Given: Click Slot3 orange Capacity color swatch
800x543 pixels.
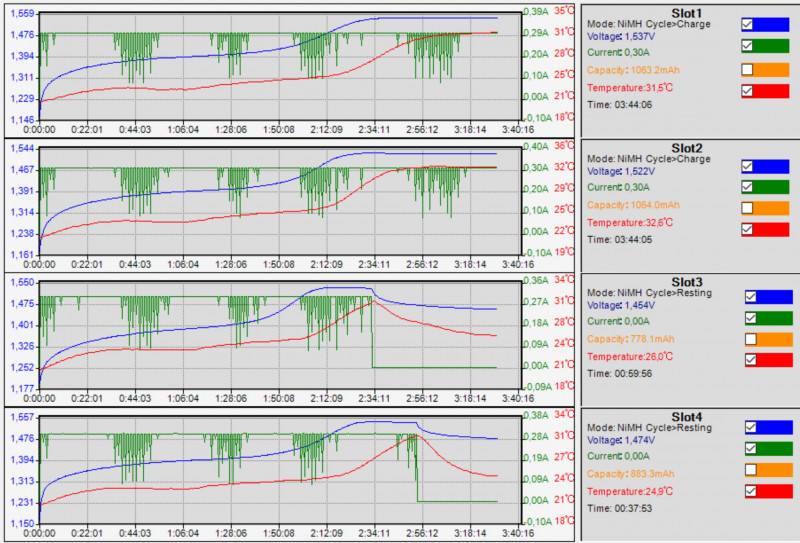Looking at the screenshot, I should pos(777,339).
